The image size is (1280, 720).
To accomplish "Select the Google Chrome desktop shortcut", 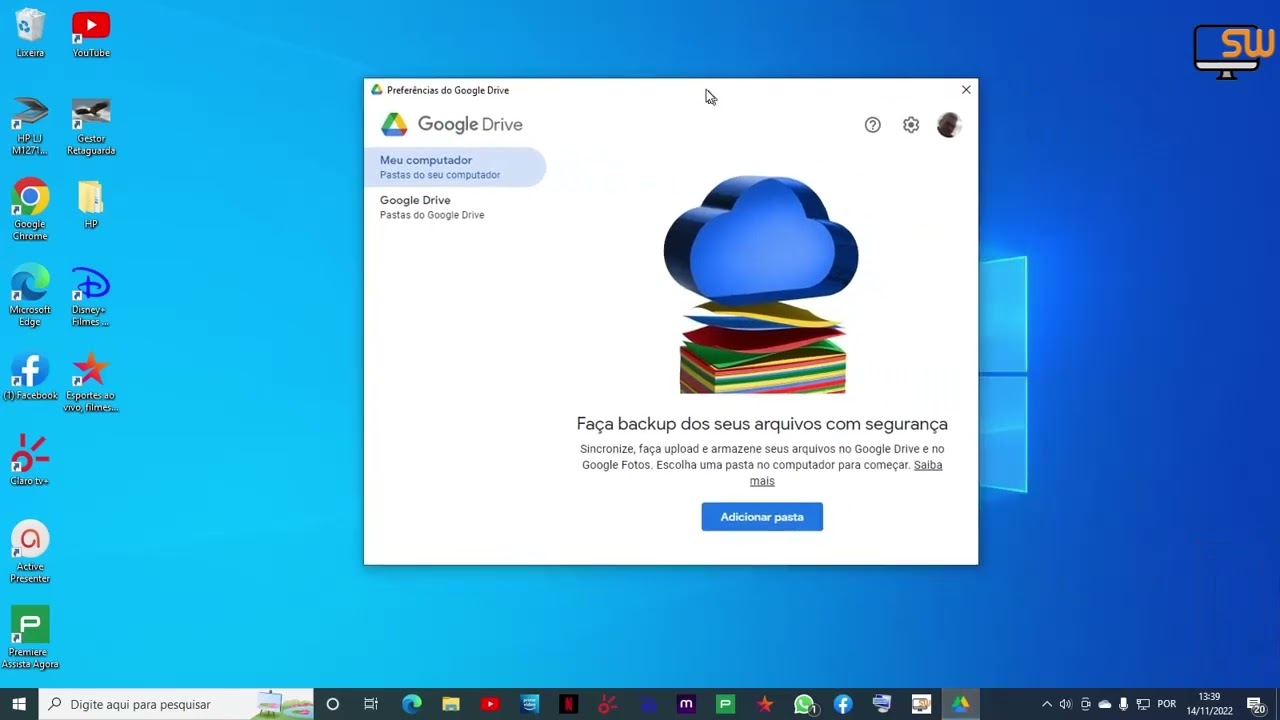I will point(30,210).
